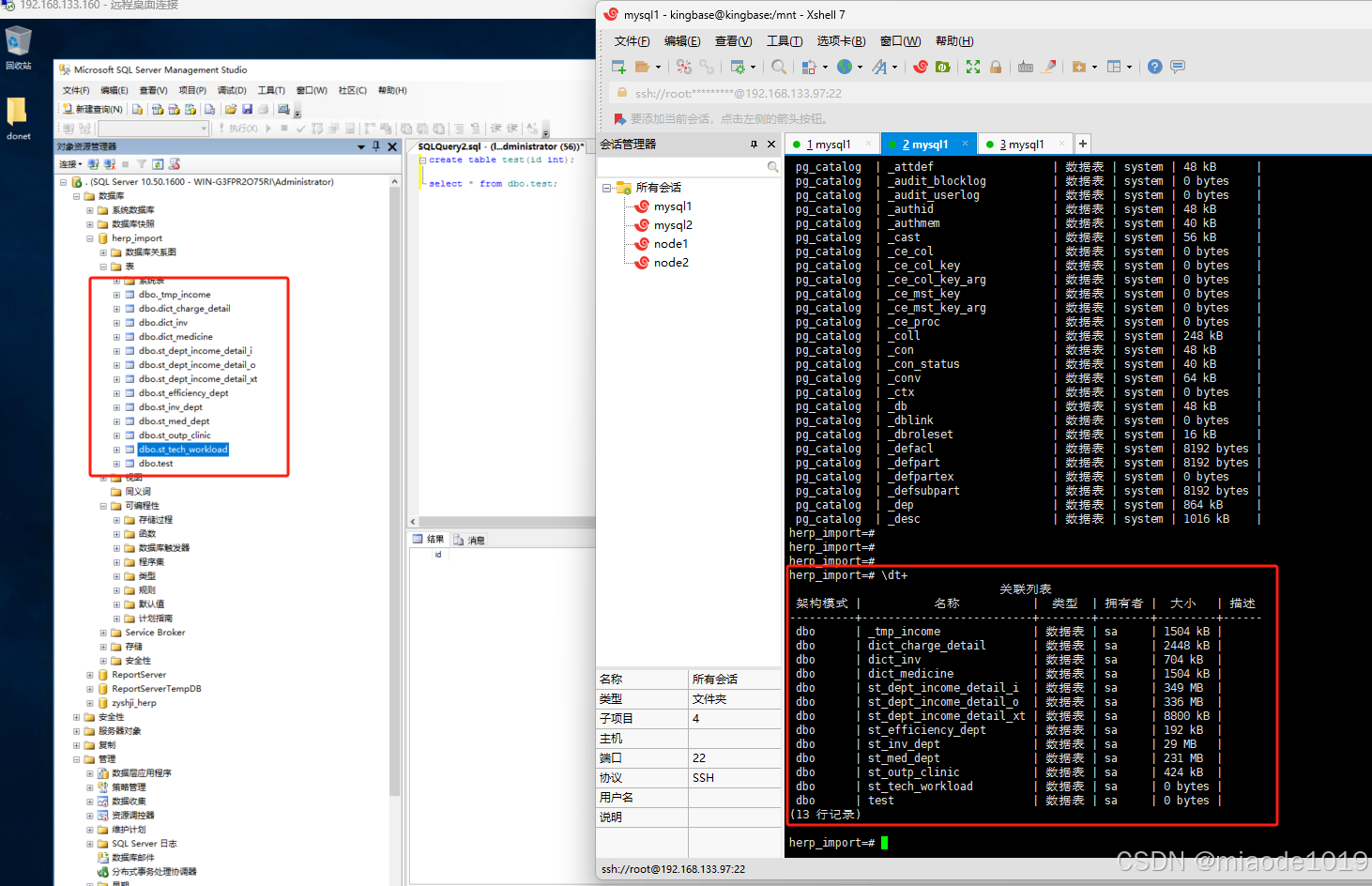Viewport: 1372px width, 886px height.
Task: Expand the Service Broker node
Action: (x=104, y=633)
